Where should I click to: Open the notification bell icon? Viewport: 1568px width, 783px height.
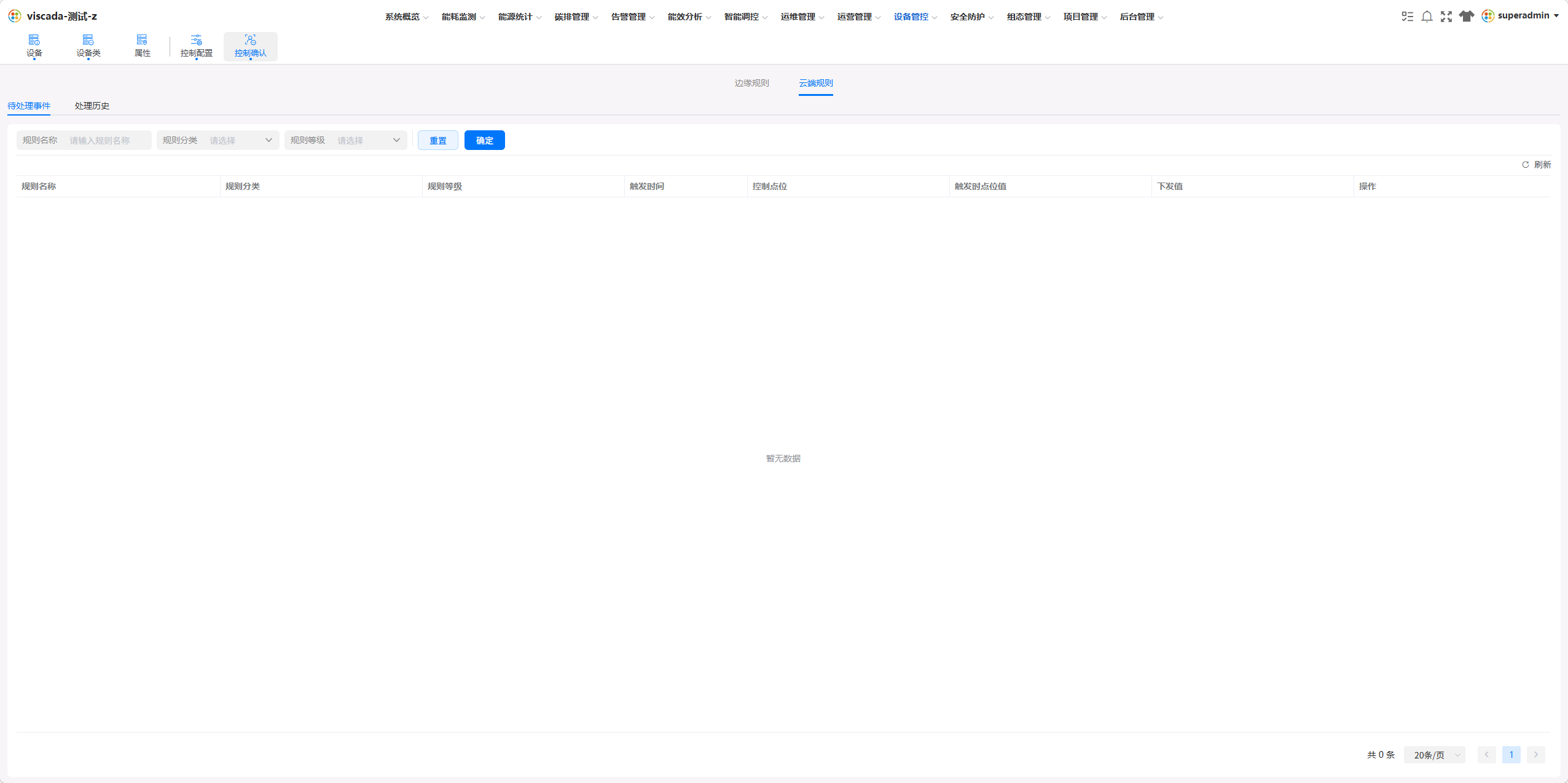click(1427, 17)
